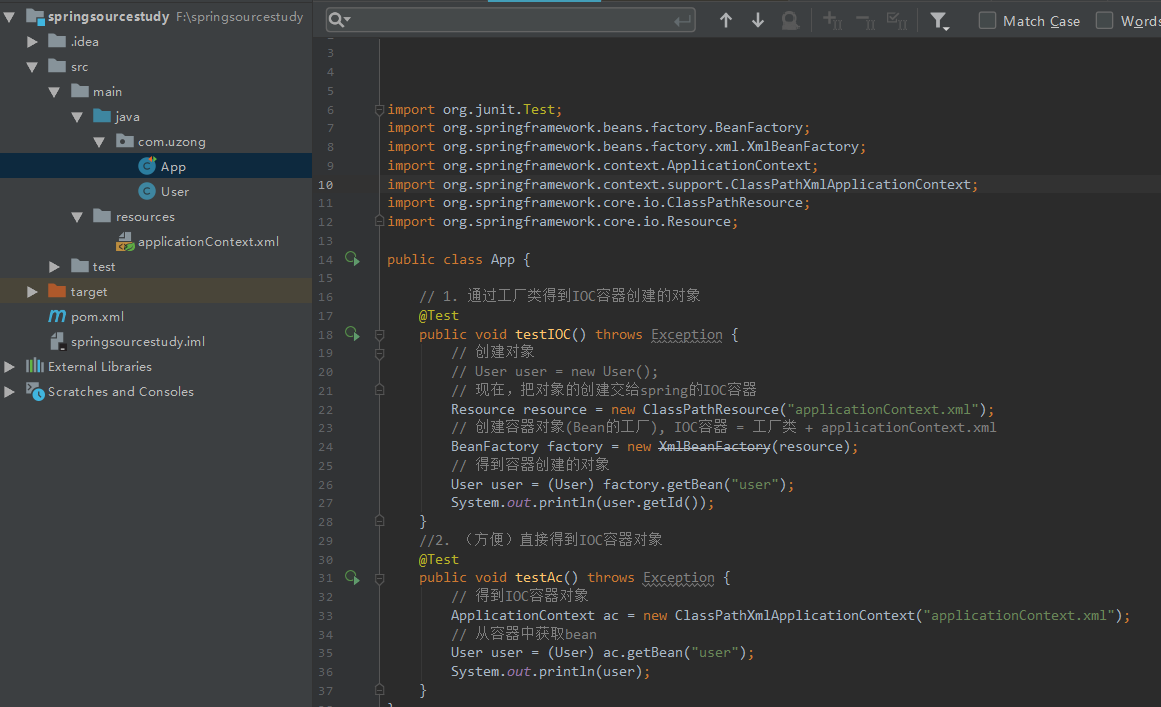
Task: Collapse the main folder
Action: pyautogui.click(x=54, y=92)
